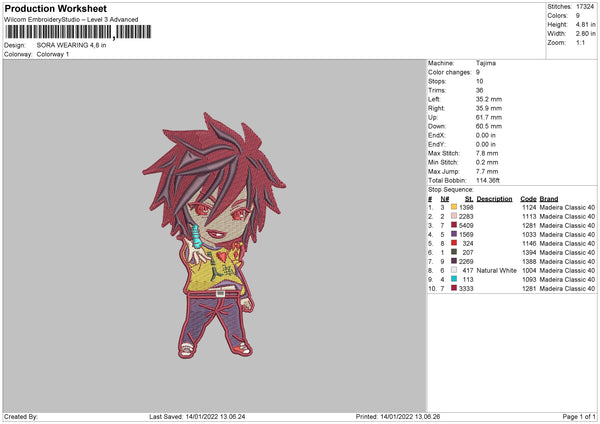Select the pale pink swatch next to 2283

tap(454, 216)
